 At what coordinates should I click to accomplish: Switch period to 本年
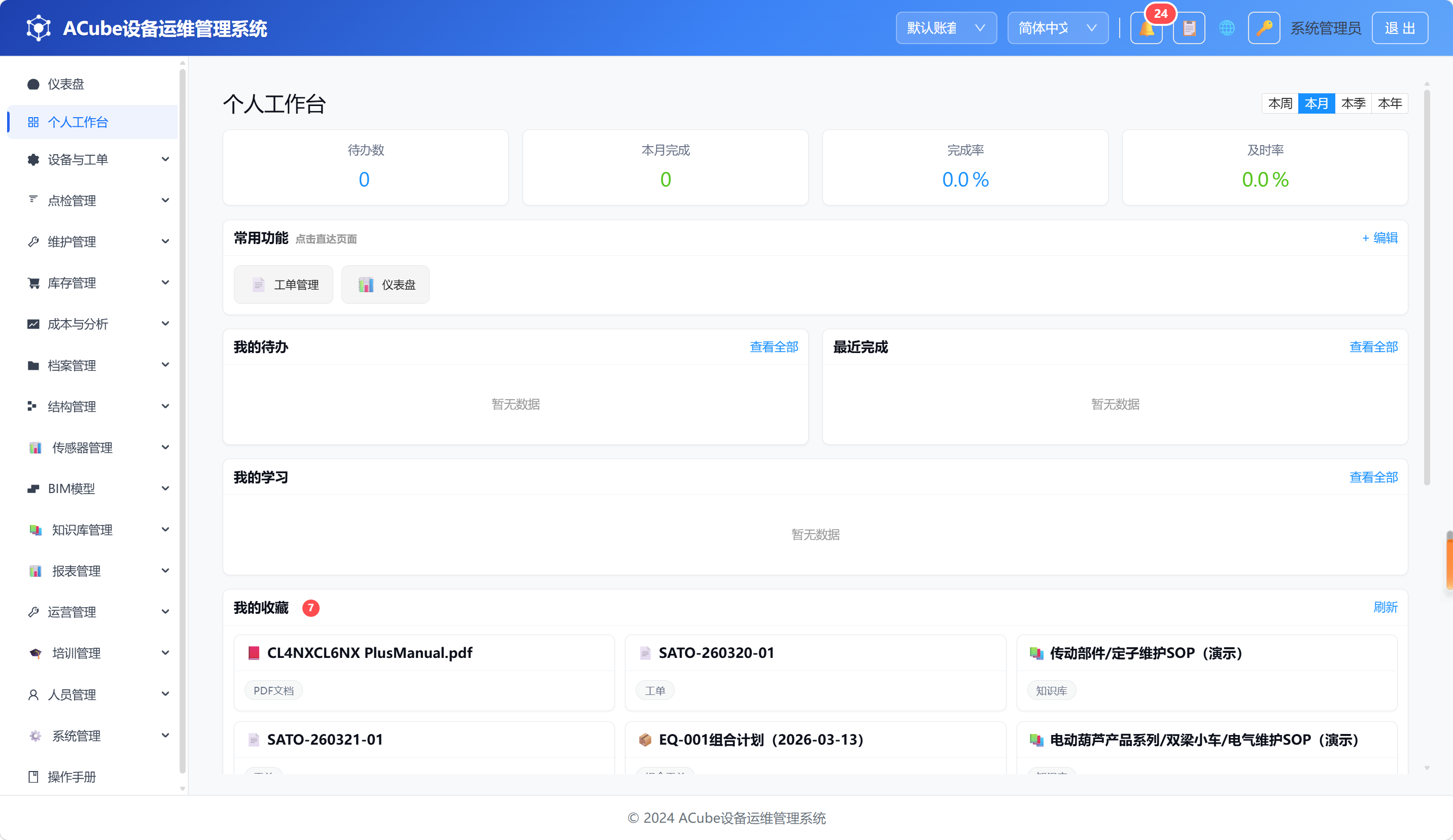click(1390, 104)
